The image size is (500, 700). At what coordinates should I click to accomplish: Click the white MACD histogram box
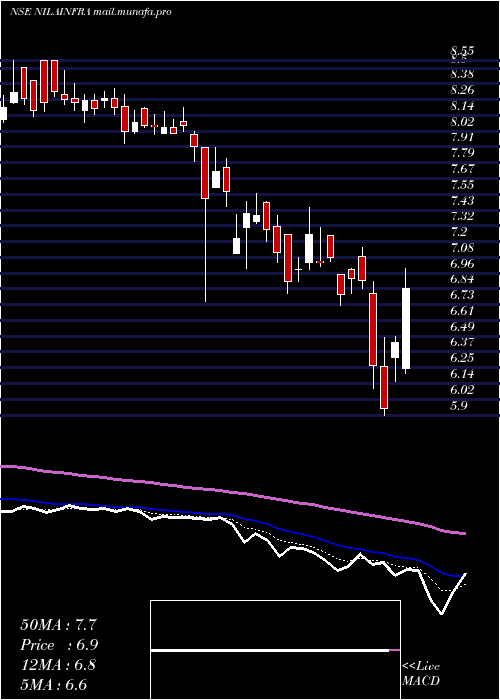click(x=275, y=650)
